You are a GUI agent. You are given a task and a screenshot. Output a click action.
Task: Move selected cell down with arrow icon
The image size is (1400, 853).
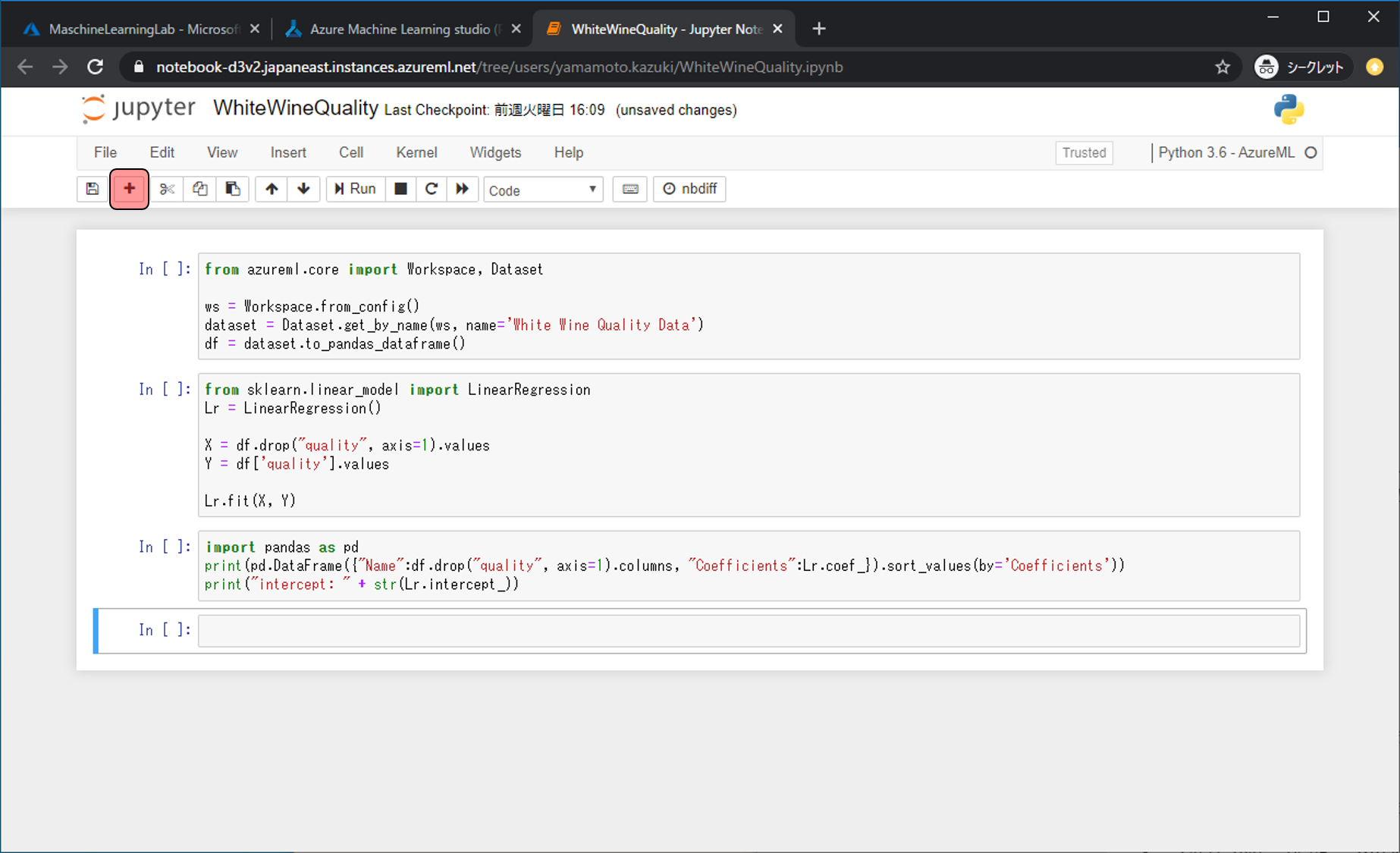303,189
